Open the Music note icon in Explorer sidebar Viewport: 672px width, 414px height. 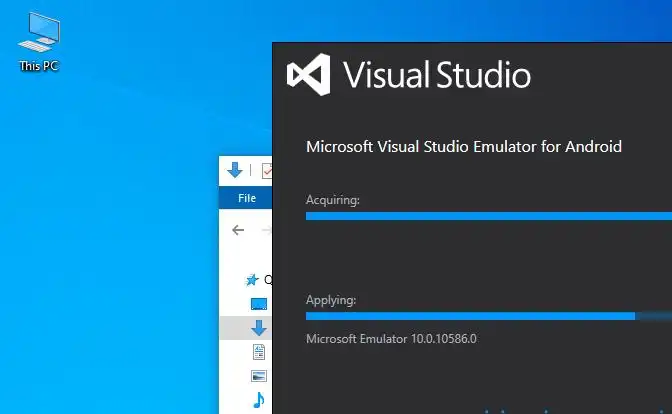(258, 400)
